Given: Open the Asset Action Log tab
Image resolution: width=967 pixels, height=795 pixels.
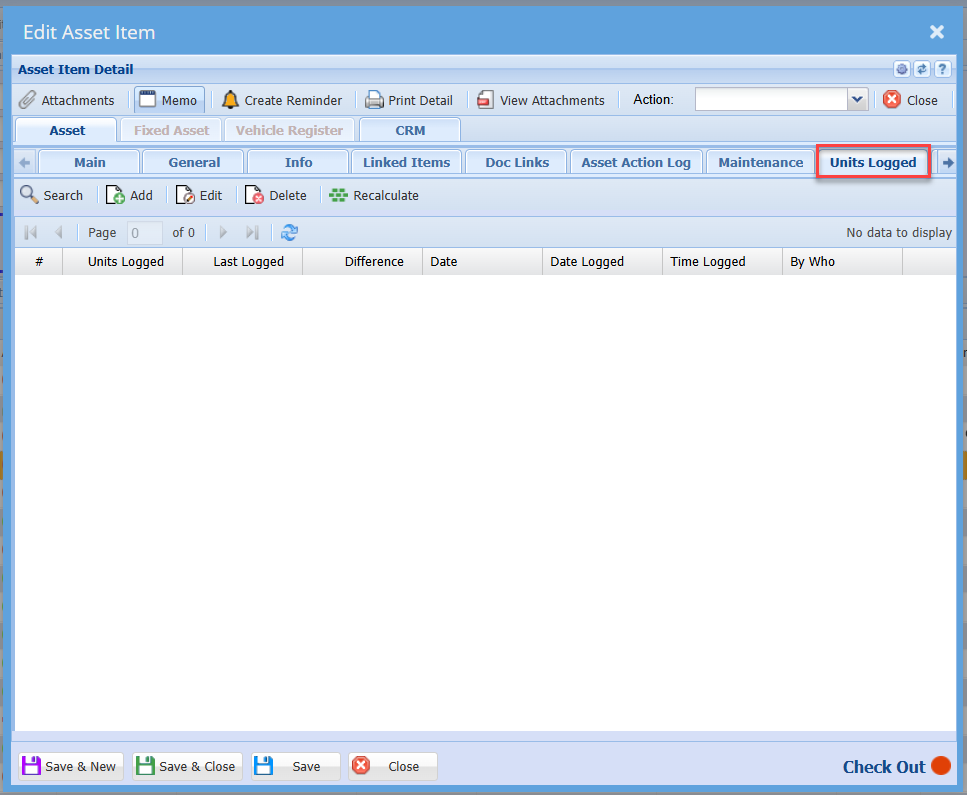Looking at the screenshot, I should click(636, 162).
